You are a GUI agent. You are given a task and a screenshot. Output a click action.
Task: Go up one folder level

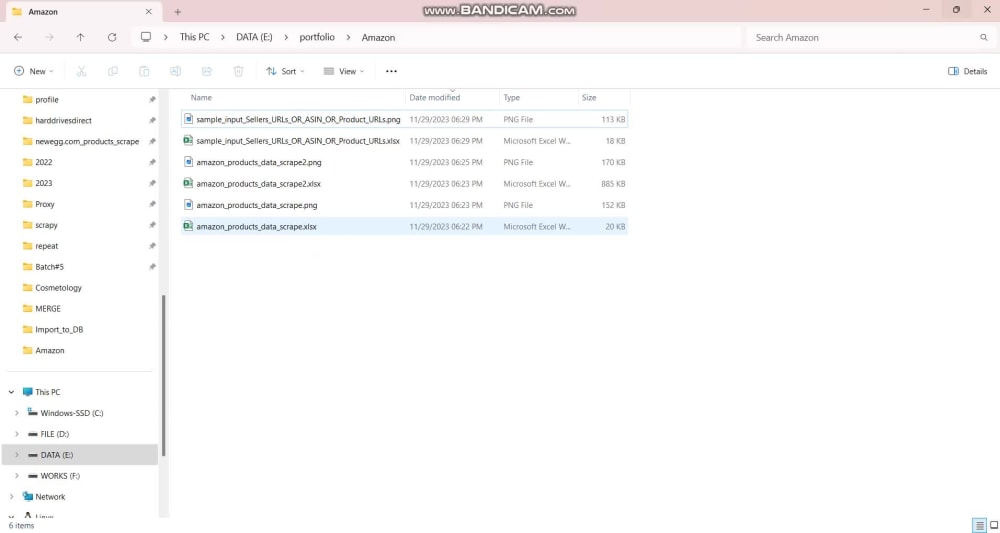pos(80,38)
